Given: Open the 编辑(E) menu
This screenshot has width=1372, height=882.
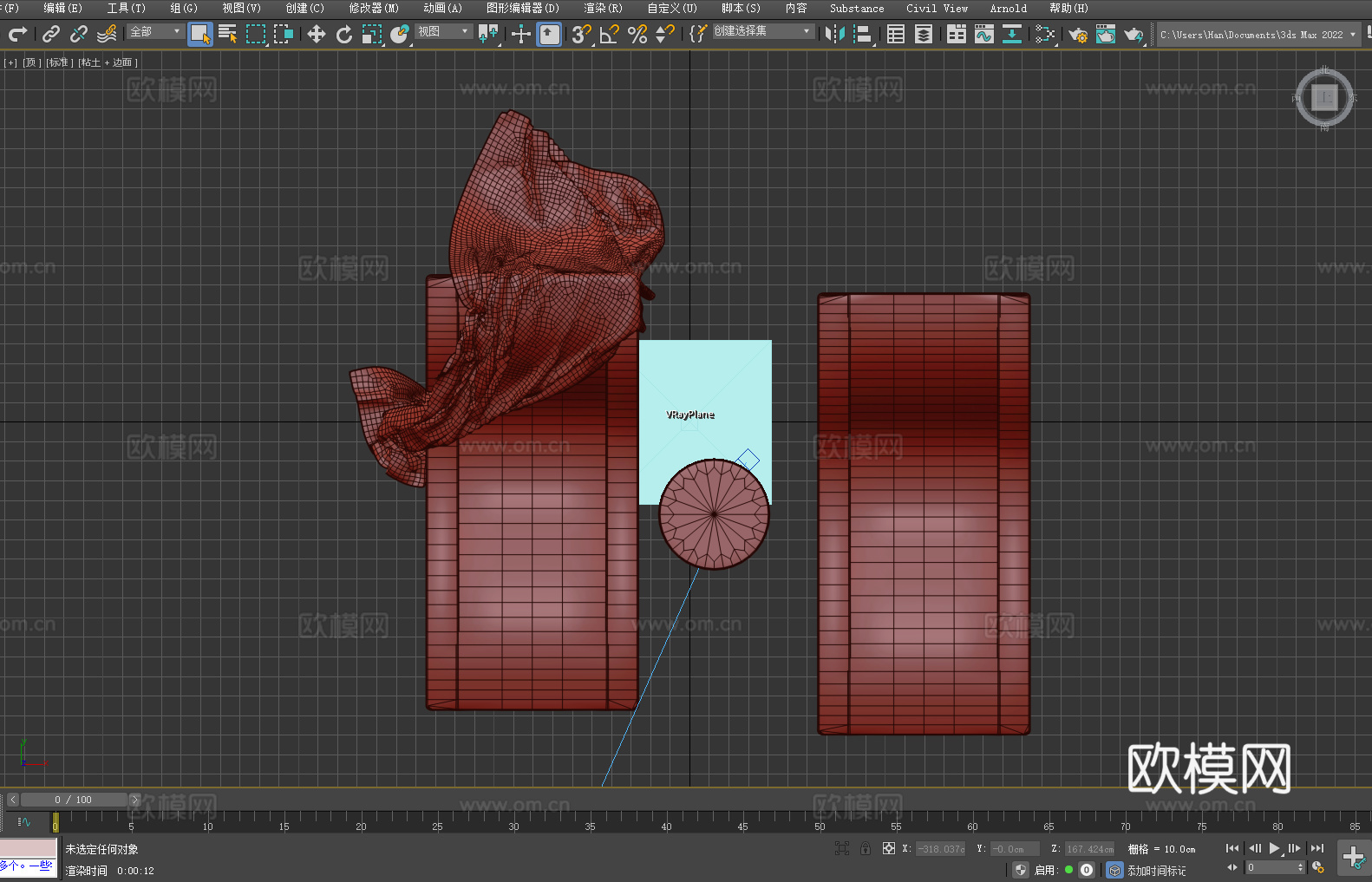Looking at the screenshot, I should pos(62,8).
